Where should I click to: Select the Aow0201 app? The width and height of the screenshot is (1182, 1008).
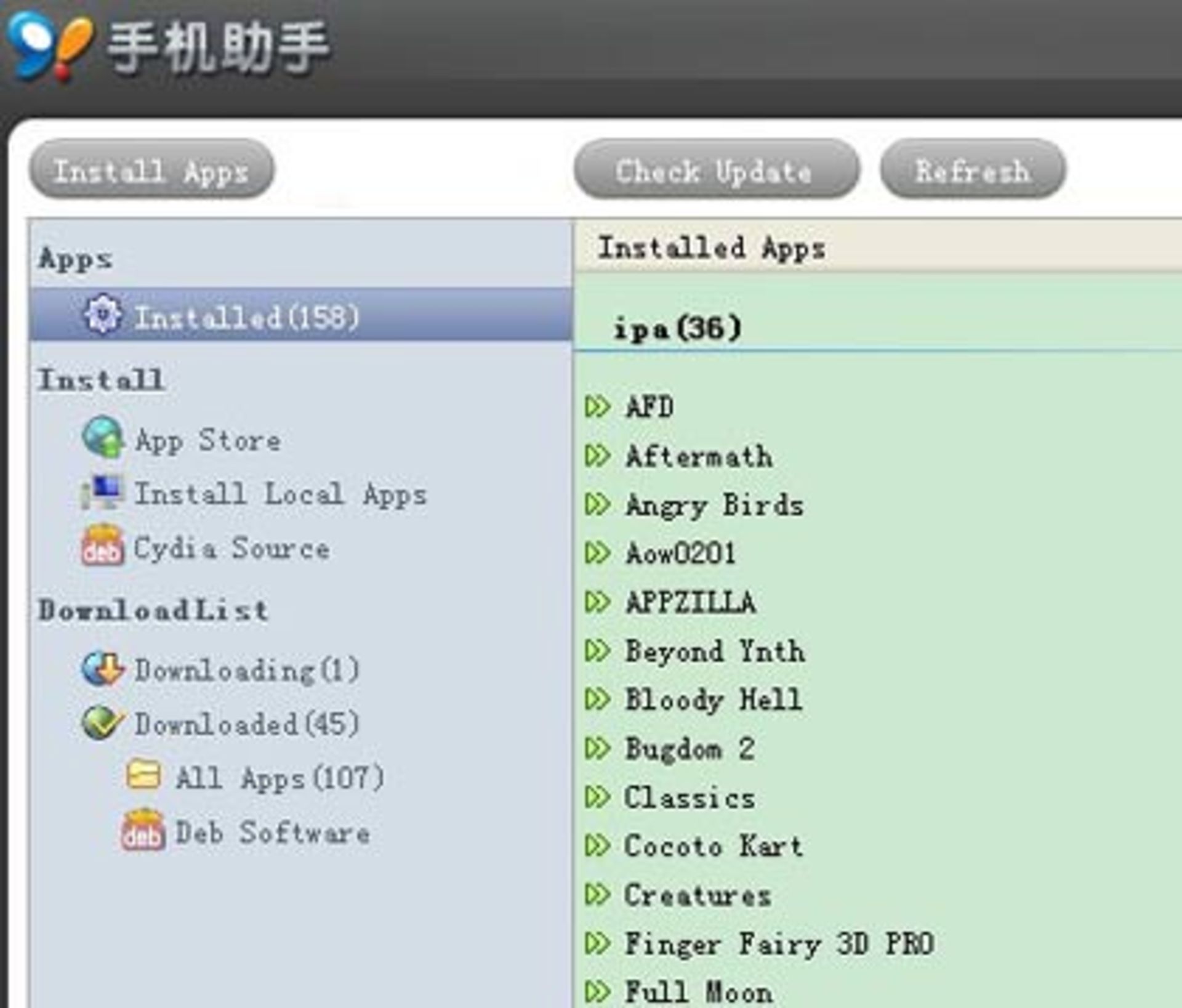point(681,553)
